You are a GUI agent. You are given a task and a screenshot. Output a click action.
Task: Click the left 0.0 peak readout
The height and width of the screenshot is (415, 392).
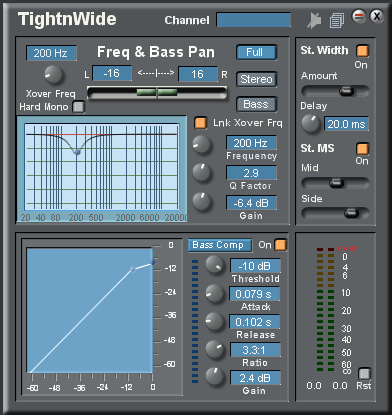(x=314, y=386)
